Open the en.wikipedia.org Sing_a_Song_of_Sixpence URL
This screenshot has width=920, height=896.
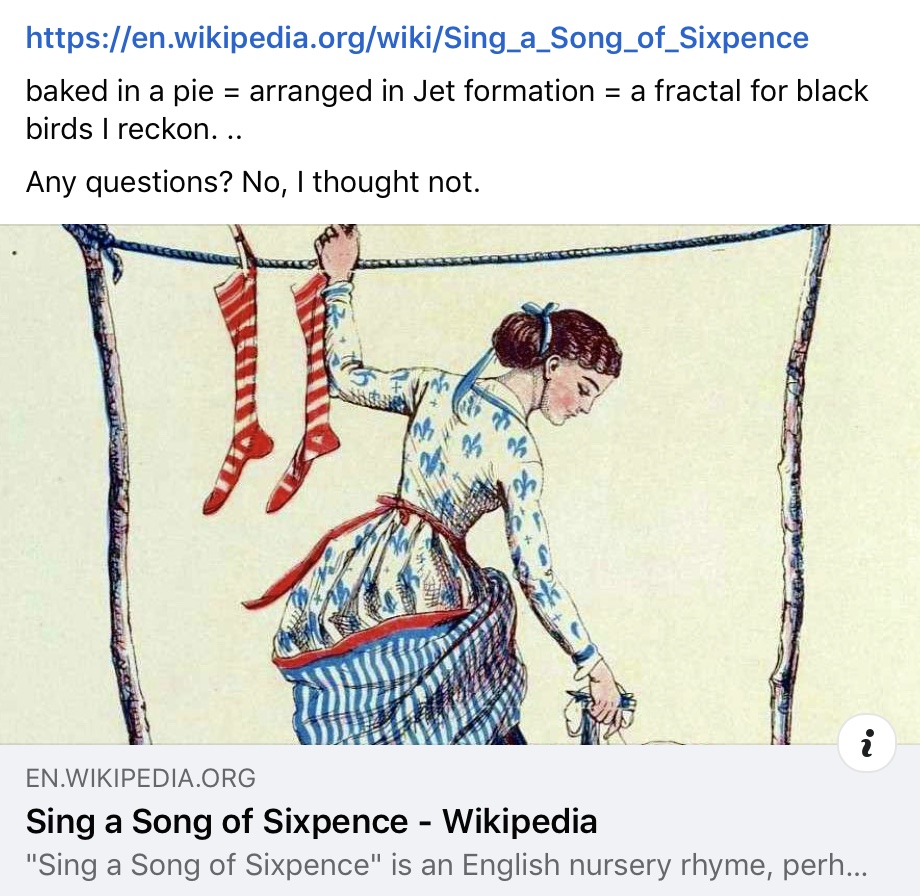(417, 38)
